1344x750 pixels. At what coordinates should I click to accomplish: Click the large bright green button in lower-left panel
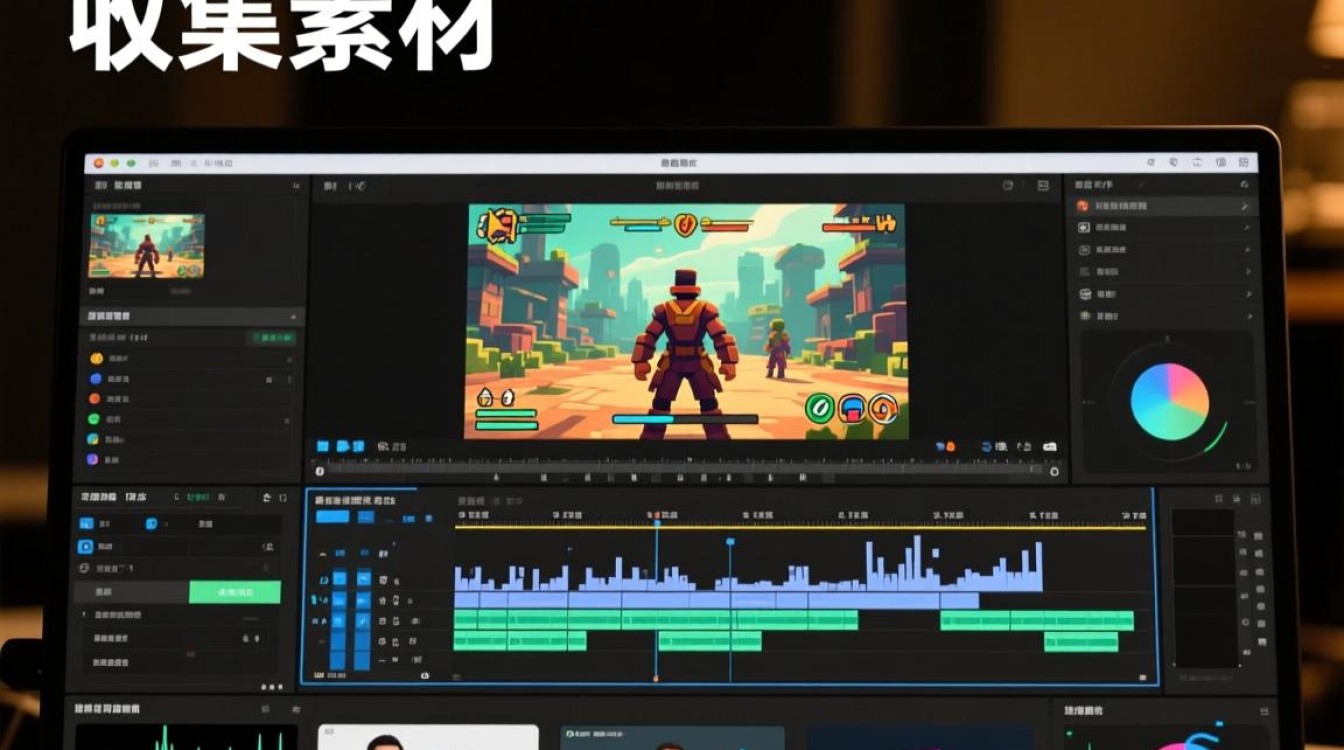pos(235,592)
